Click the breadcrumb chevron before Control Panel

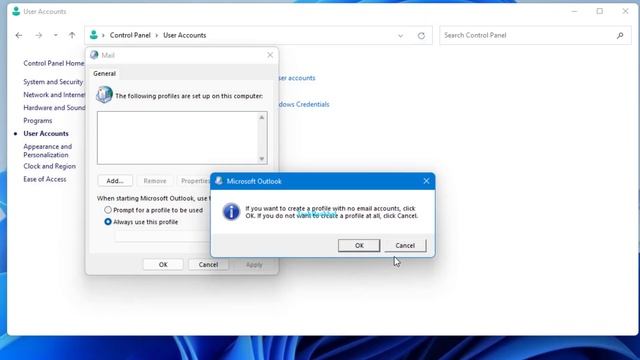click(103, 36)
